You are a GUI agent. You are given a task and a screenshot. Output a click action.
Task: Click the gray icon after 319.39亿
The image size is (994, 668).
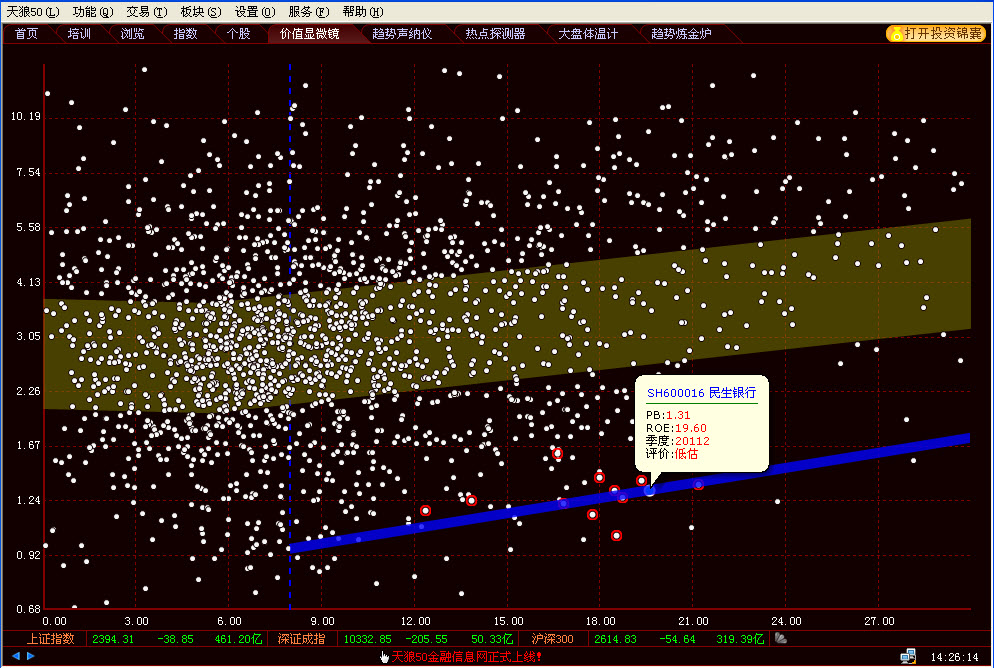click(781, 638)
